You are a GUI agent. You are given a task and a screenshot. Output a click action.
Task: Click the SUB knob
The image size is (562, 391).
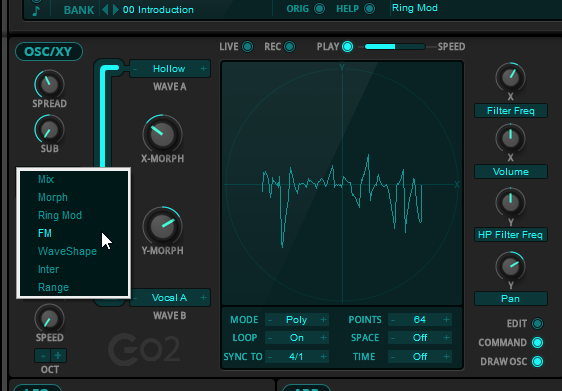[49, 129]
